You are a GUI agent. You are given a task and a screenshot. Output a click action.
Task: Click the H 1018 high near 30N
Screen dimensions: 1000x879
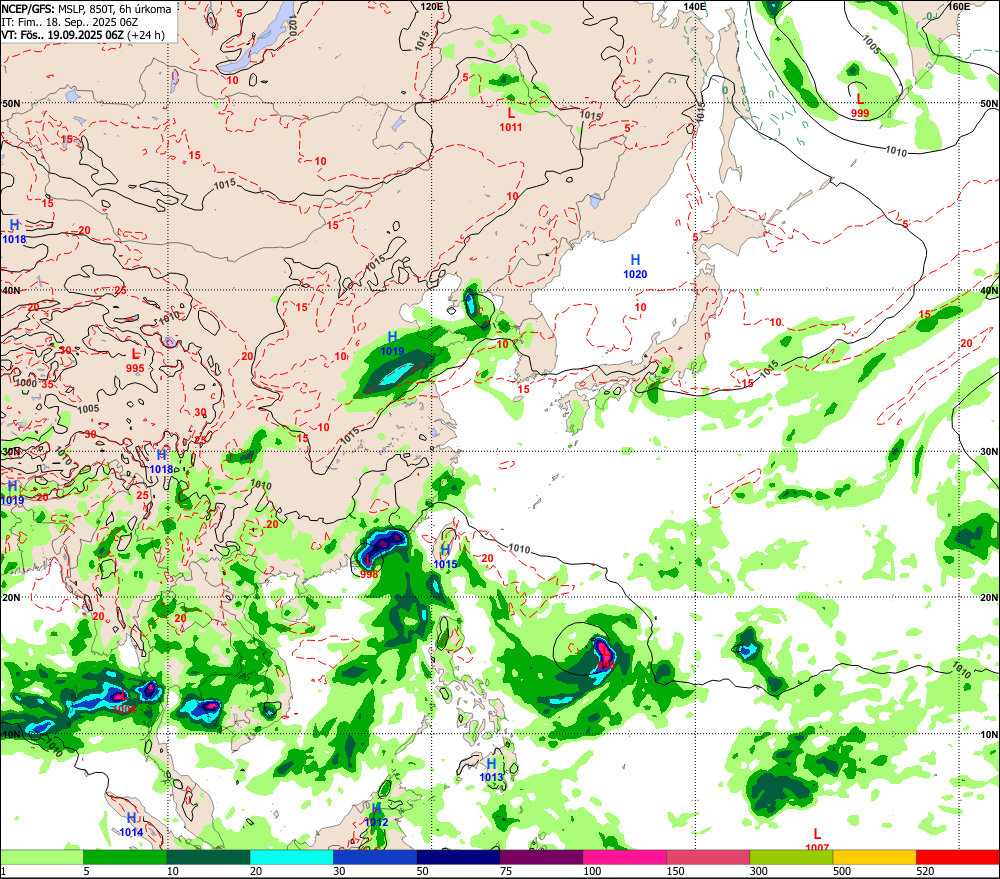click(x=161, y=462)
